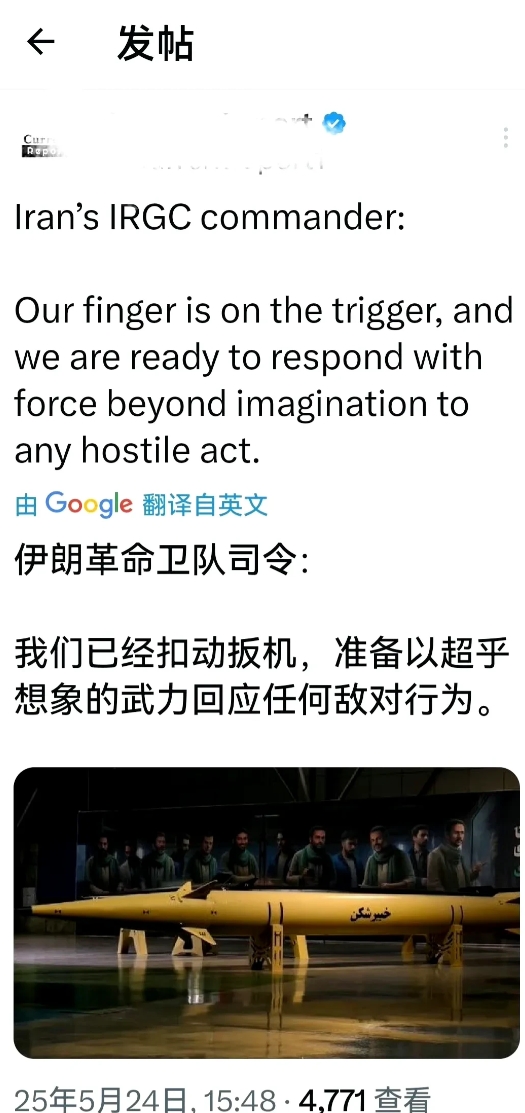Screen dimensions: 525x1113
Task: Open the three-dot more options menu
Action: [x=505, y=138]
